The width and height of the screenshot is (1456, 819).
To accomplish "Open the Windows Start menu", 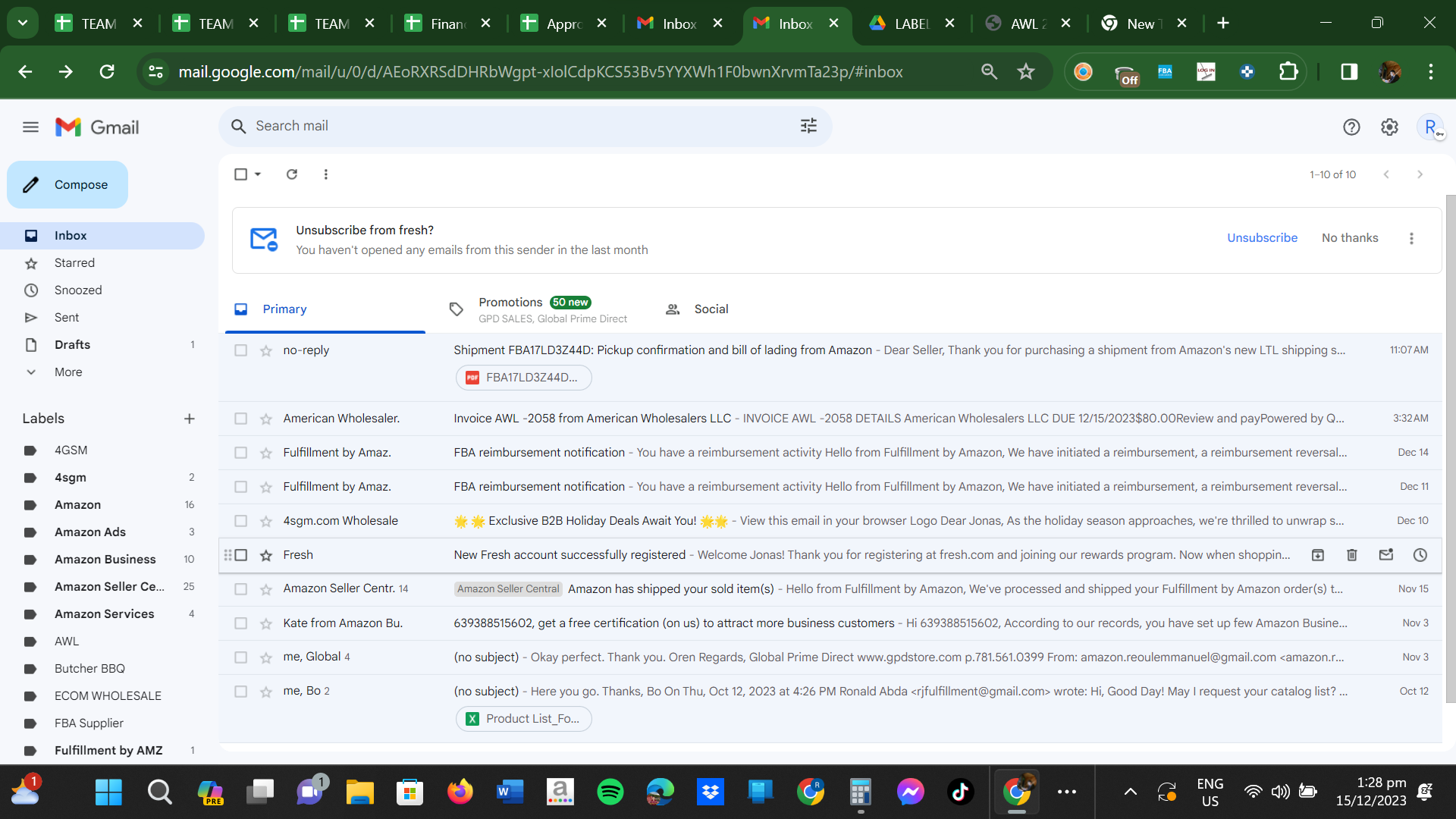I will [108, 792].
